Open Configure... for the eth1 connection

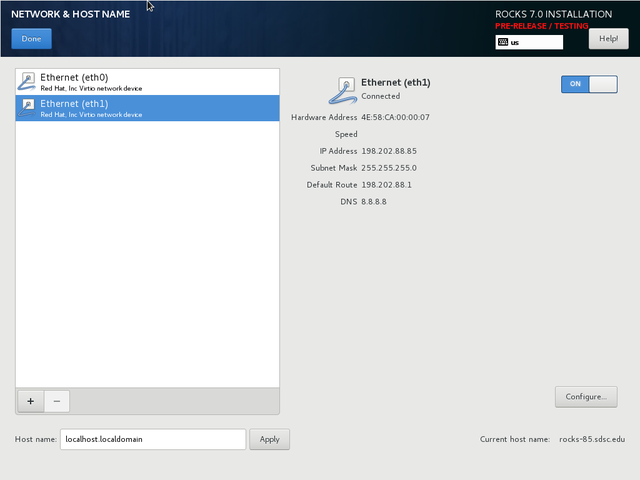[x=586, y=397]
